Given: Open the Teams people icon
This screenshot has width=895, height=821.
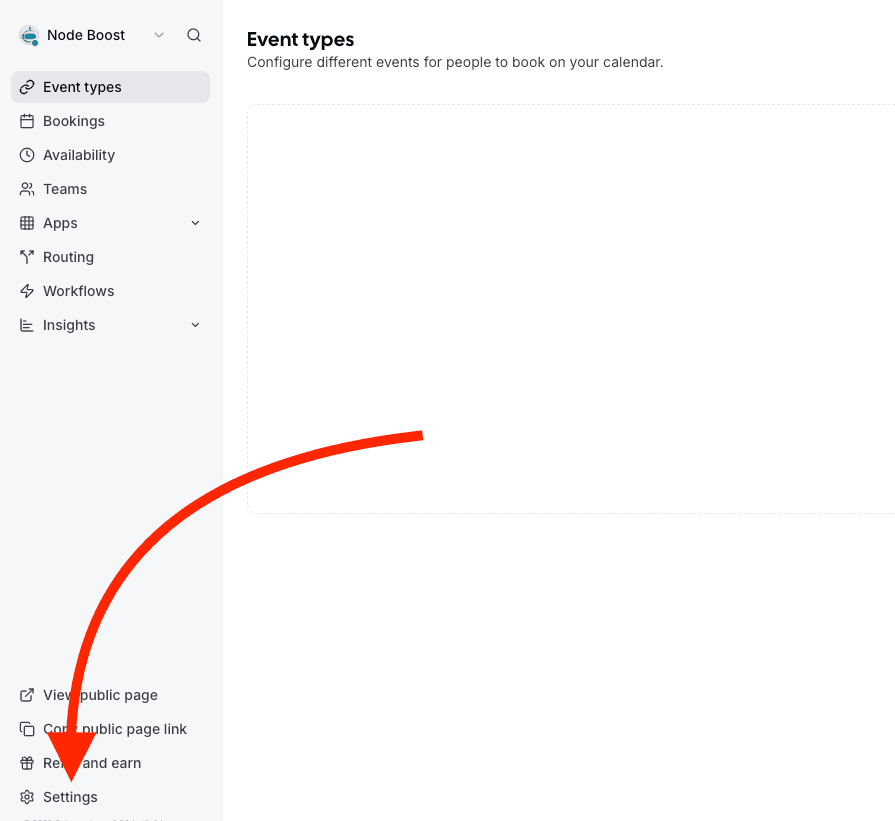Looking at the screenshot, I should (x=27, y=189).
